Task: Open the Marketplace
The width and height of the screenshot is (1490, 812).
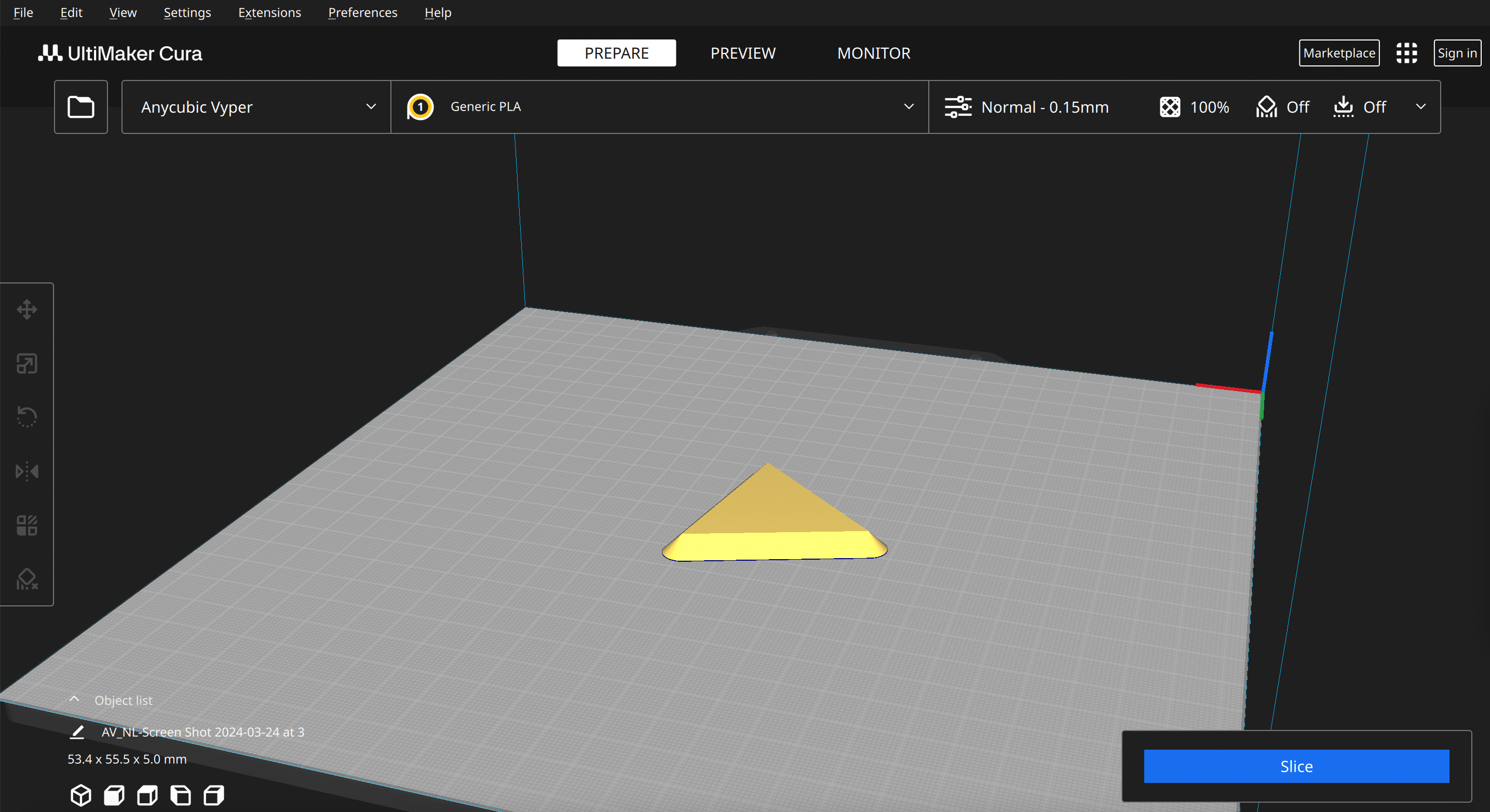Action: [1339, 53]
